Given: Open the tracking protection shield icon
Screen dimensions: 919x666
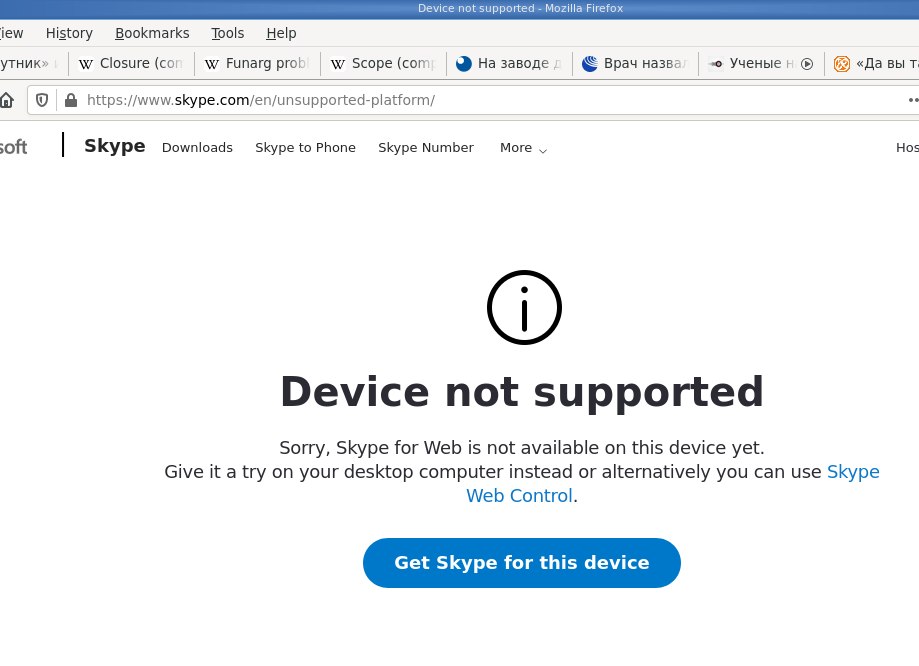Looking at the screenshot, I should 42,100.
